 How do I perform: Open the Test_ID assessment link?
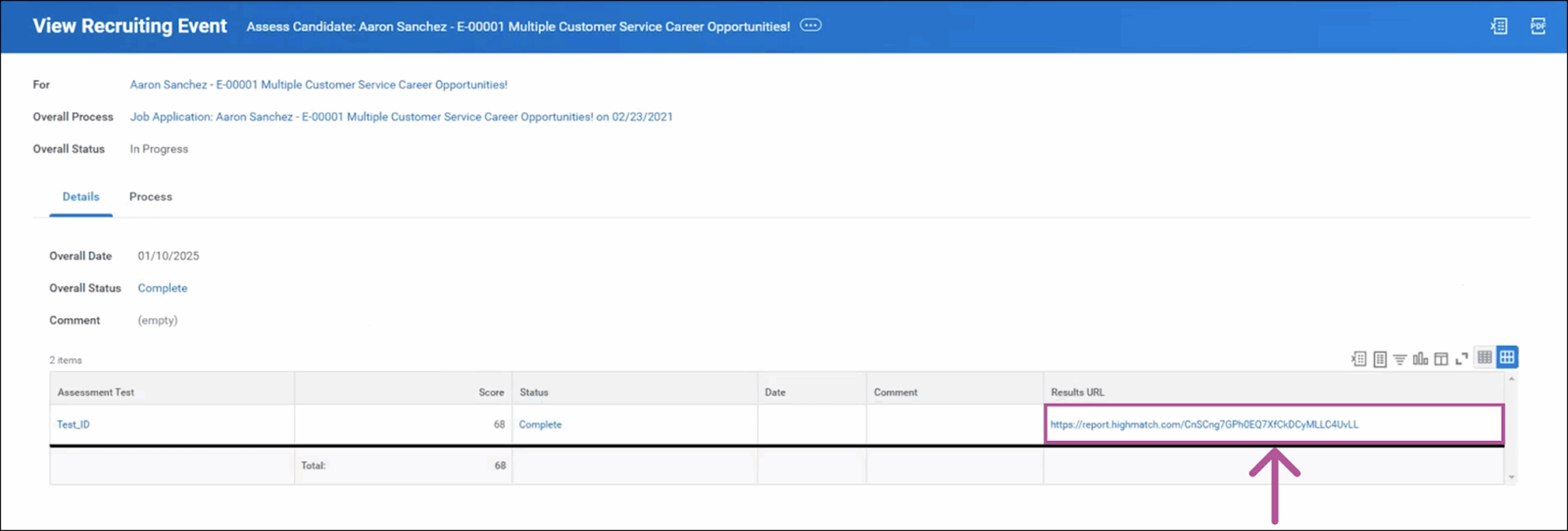[x=73, y=424]
